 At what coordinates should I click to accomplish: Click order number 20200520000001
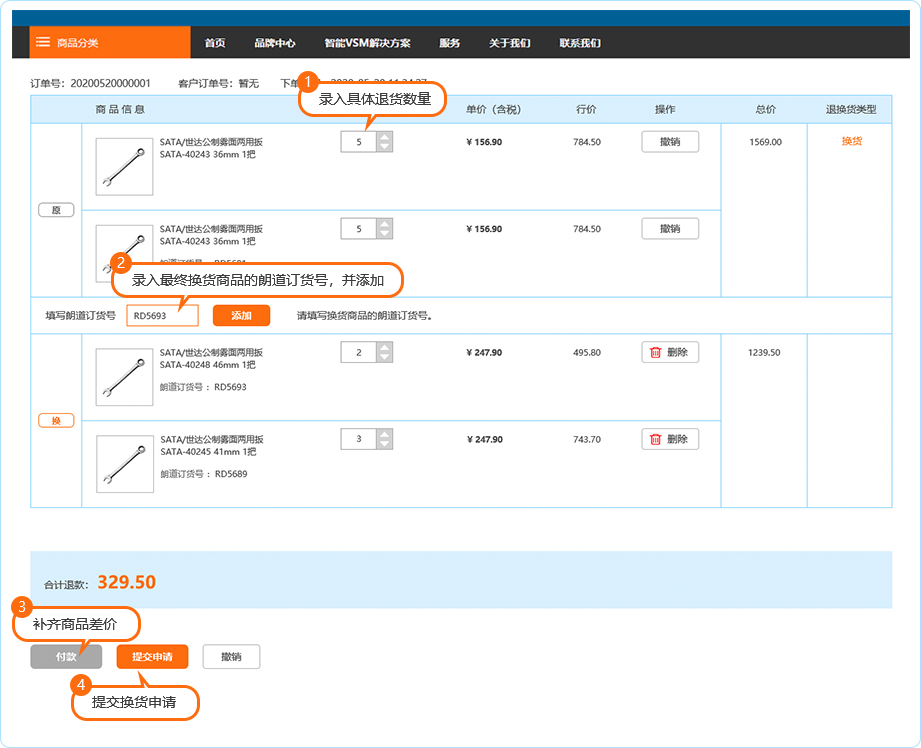(x=110, y=83)
